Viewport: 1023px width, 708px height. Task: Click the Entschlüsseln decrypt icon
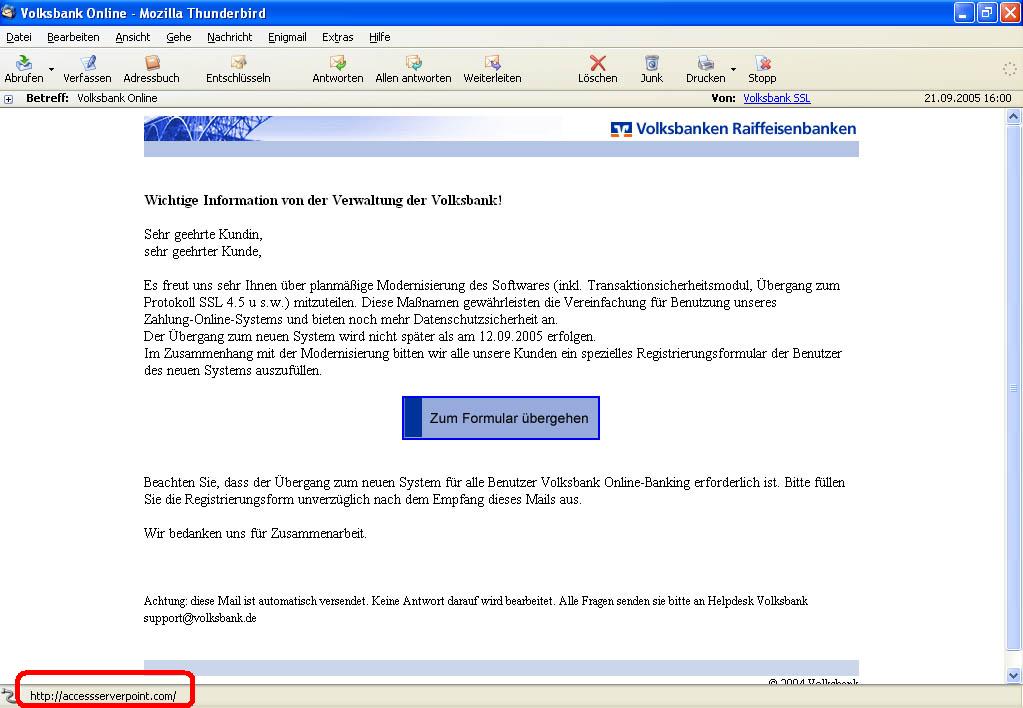pos(238,63)
